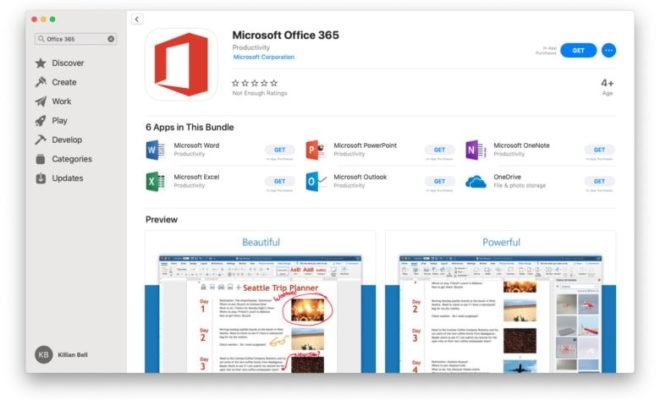This screenshot has width=660, height=400.
Task: Show the Updates section
Action: (67, 178)
